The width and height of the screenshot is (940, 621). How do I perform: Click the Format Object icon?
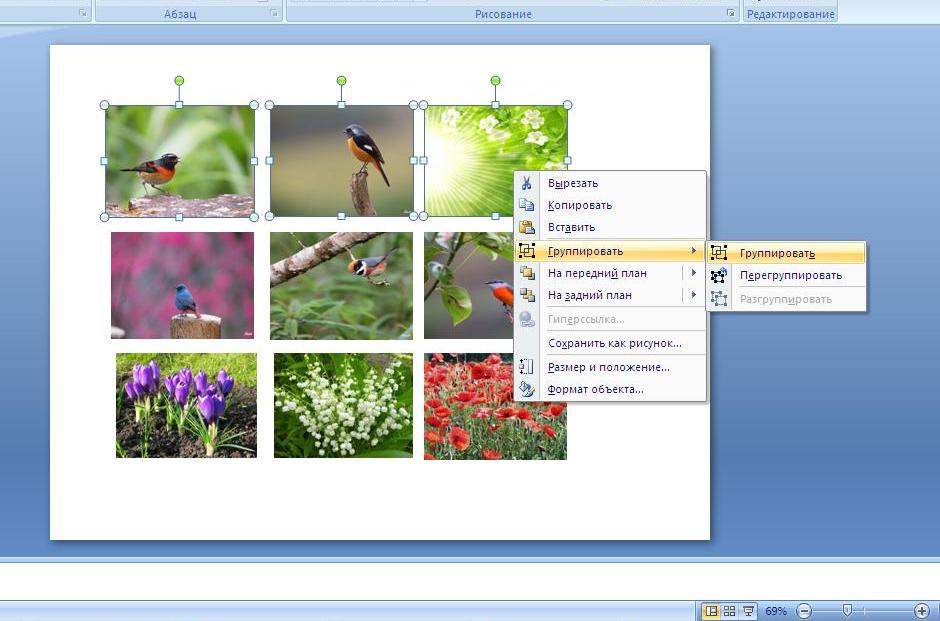[526, 389]
